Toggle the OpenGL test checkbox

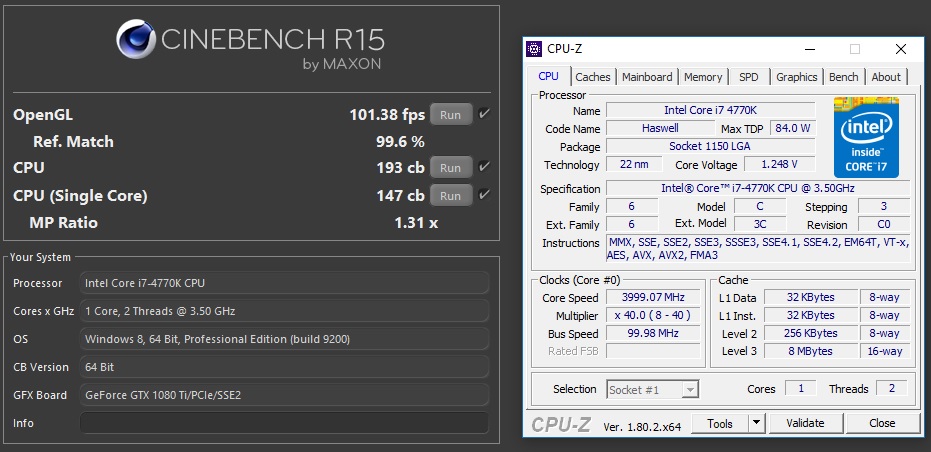click(x=484, y=114)
